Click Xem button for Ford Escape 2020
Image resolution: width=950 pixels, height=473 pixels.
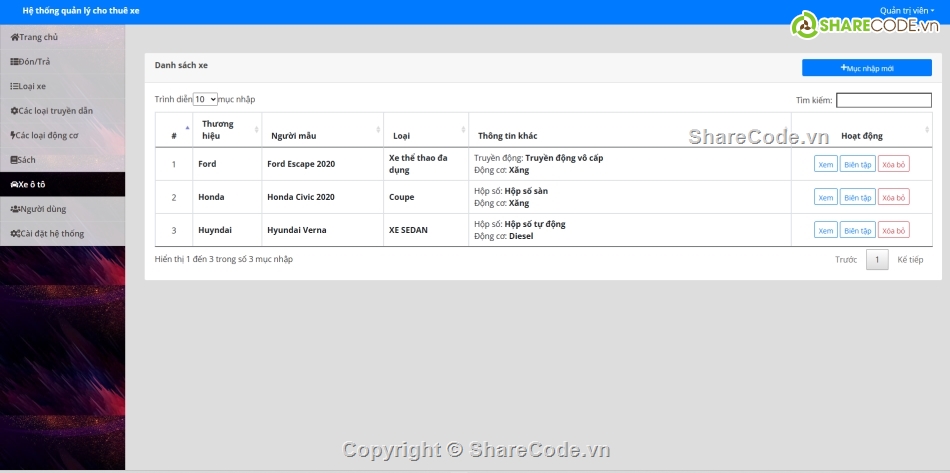(825, 164)
